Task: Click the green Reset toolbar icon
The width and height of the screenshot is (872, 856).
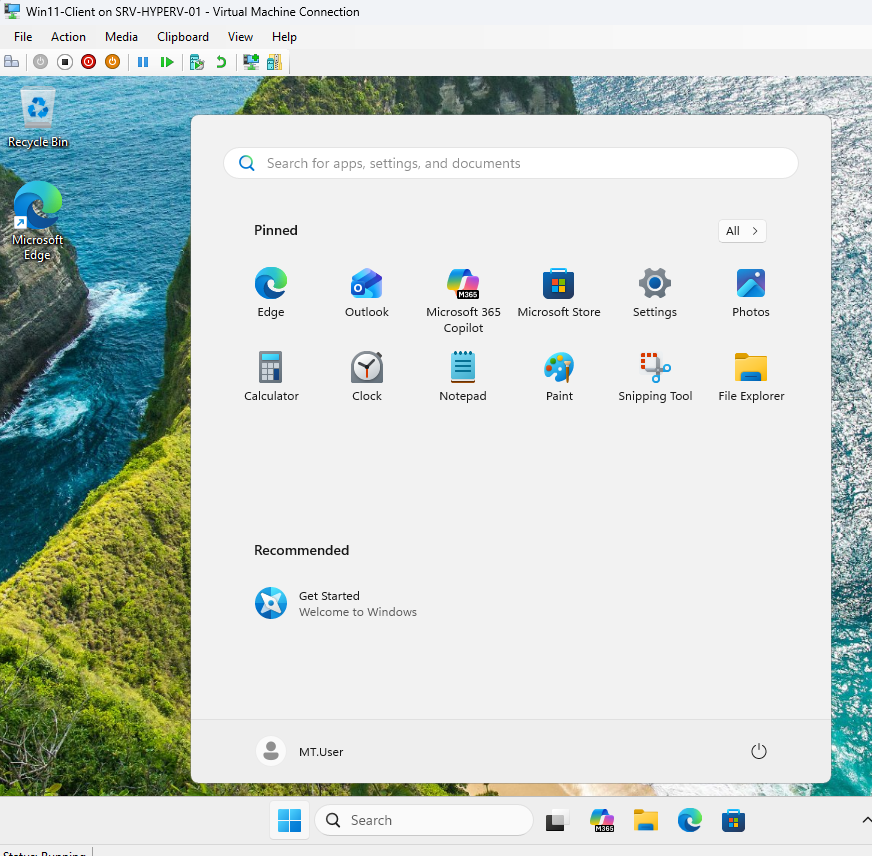Action: click(167, 62)
